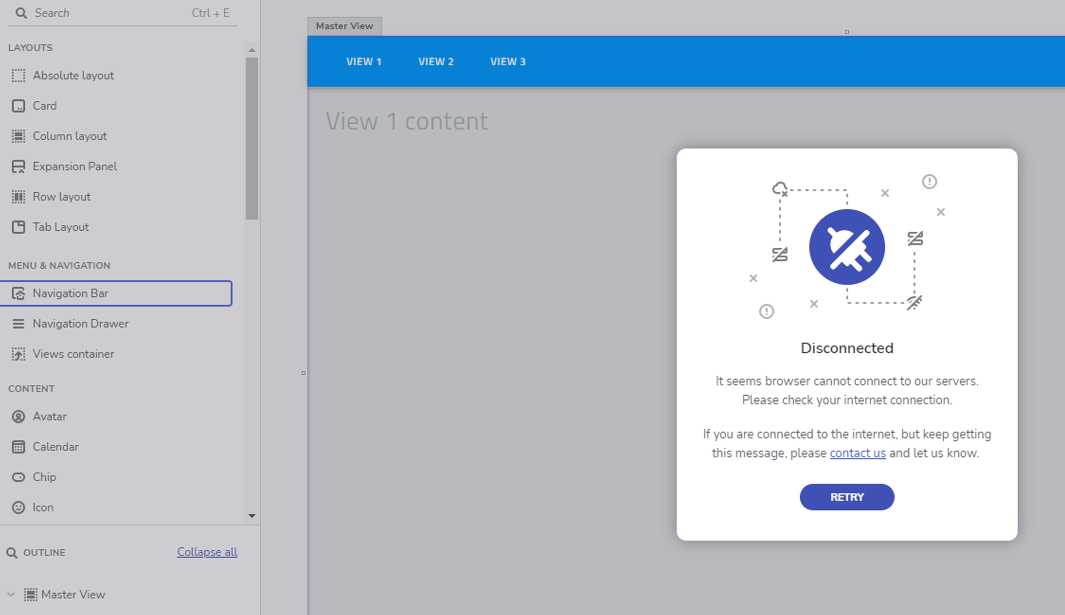Open the VIEW 3 tab
The height and width of the screenshot is (615, 1065).
coord(508,62)
